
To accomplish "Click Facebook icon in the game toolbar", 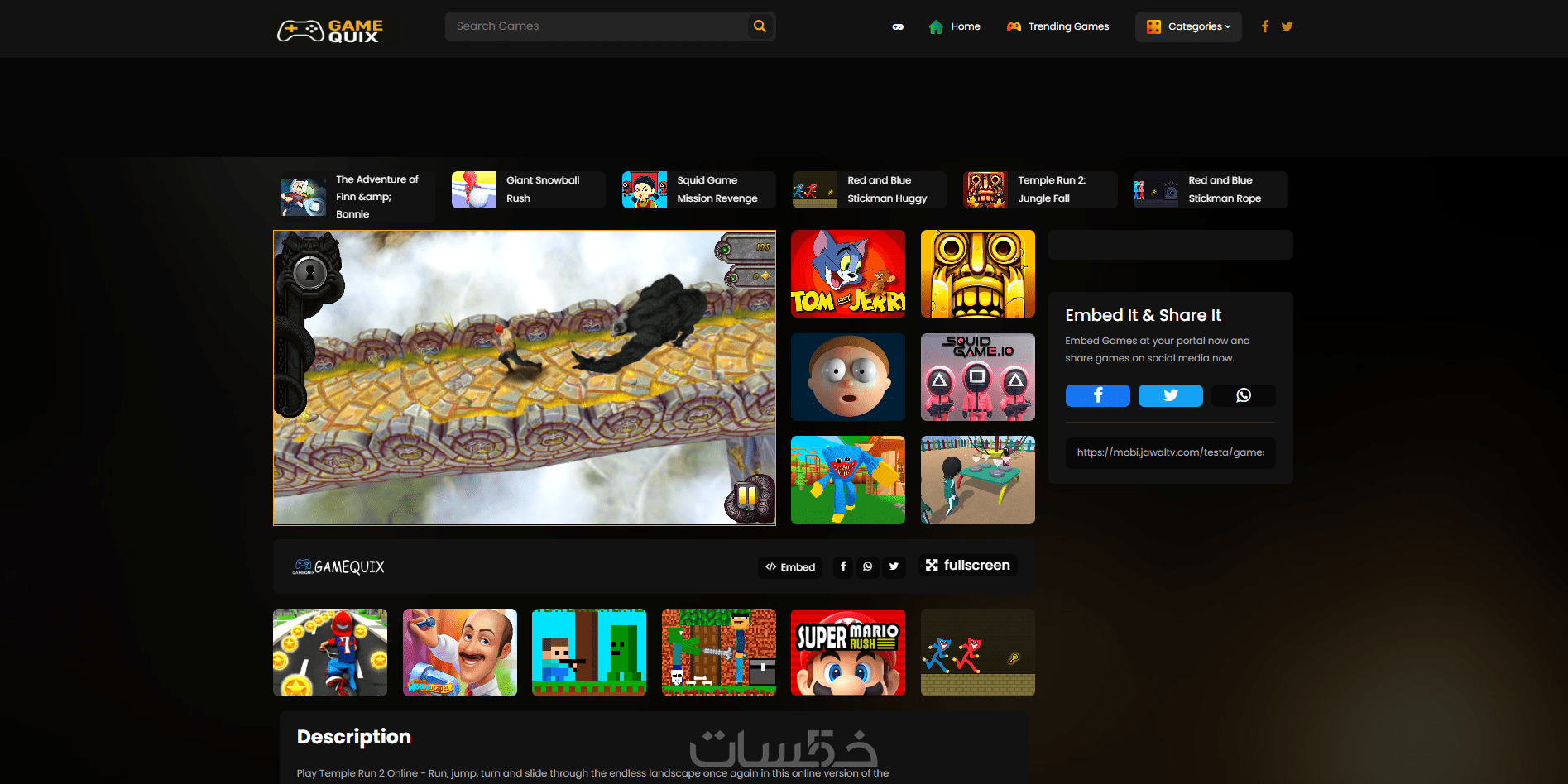I will pyautogui.click(x=843, y=566).
